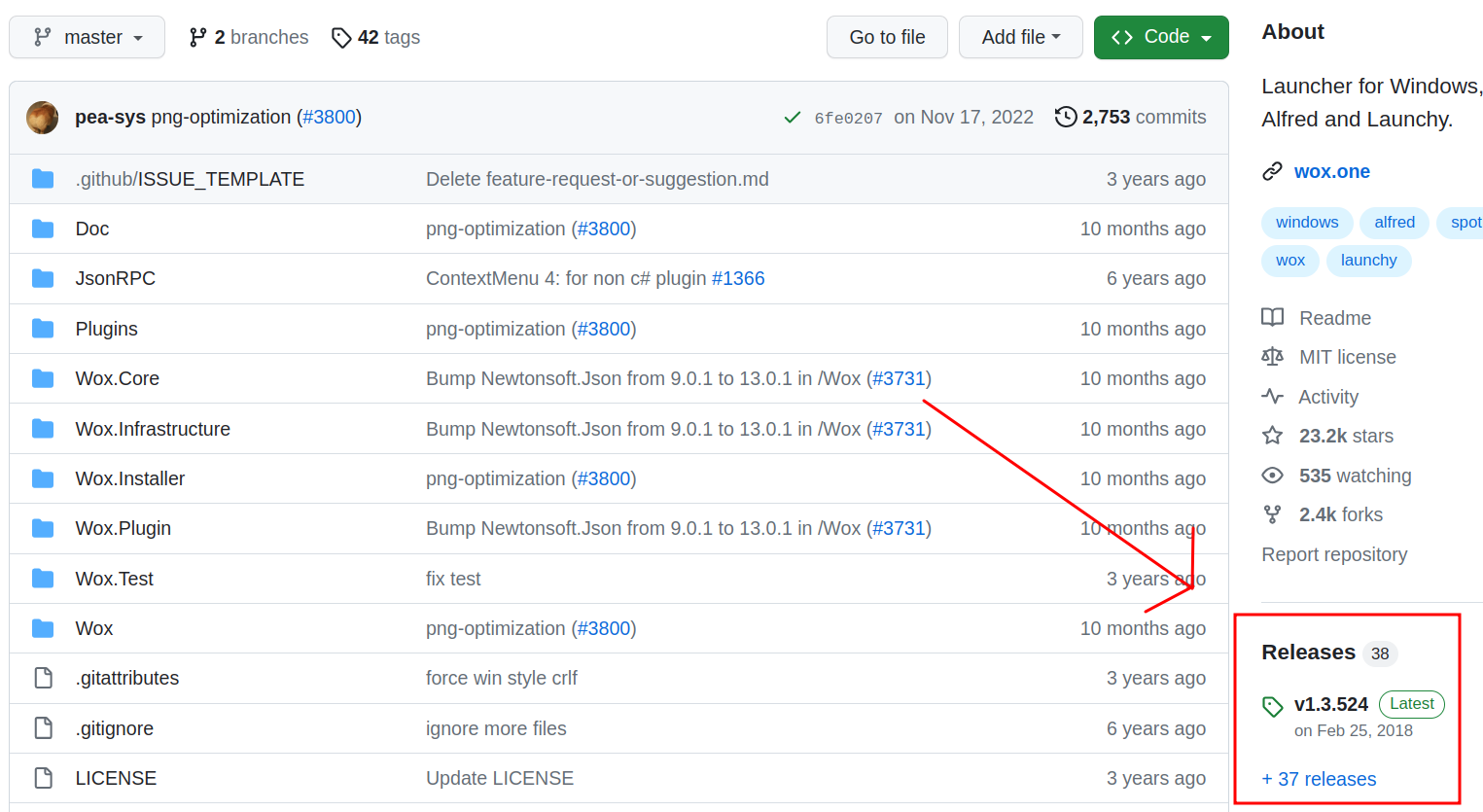Click the Report repository link
The width and height of the screenshot is (1483, 812).
1334,554
